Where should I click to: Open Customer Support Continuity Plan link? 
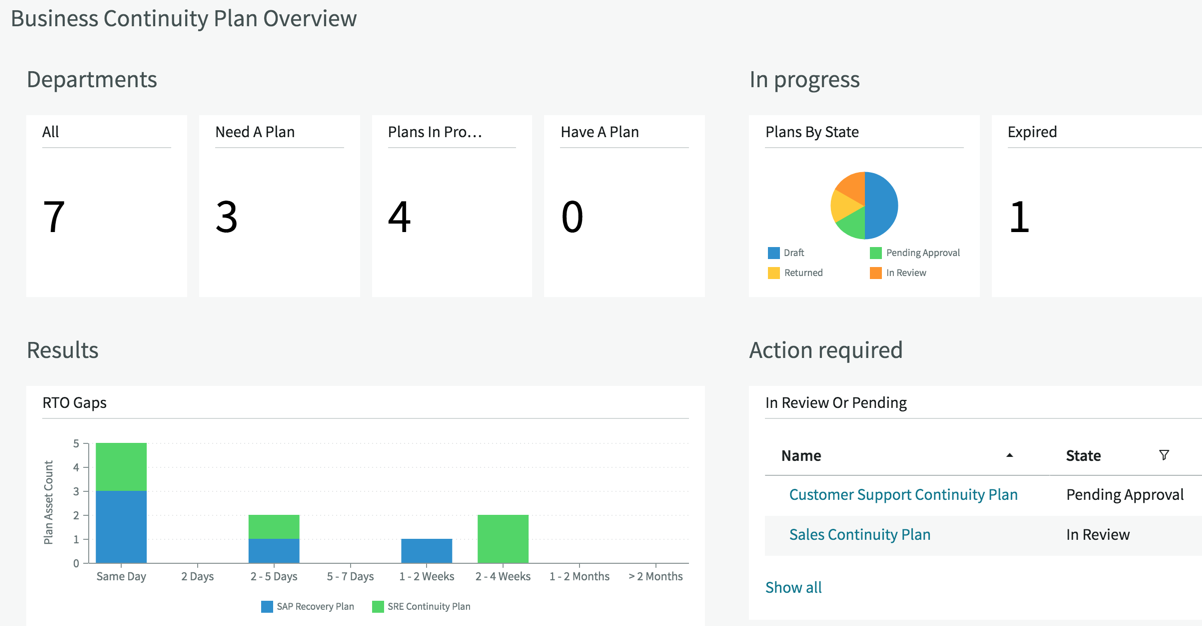pos(903,495)
